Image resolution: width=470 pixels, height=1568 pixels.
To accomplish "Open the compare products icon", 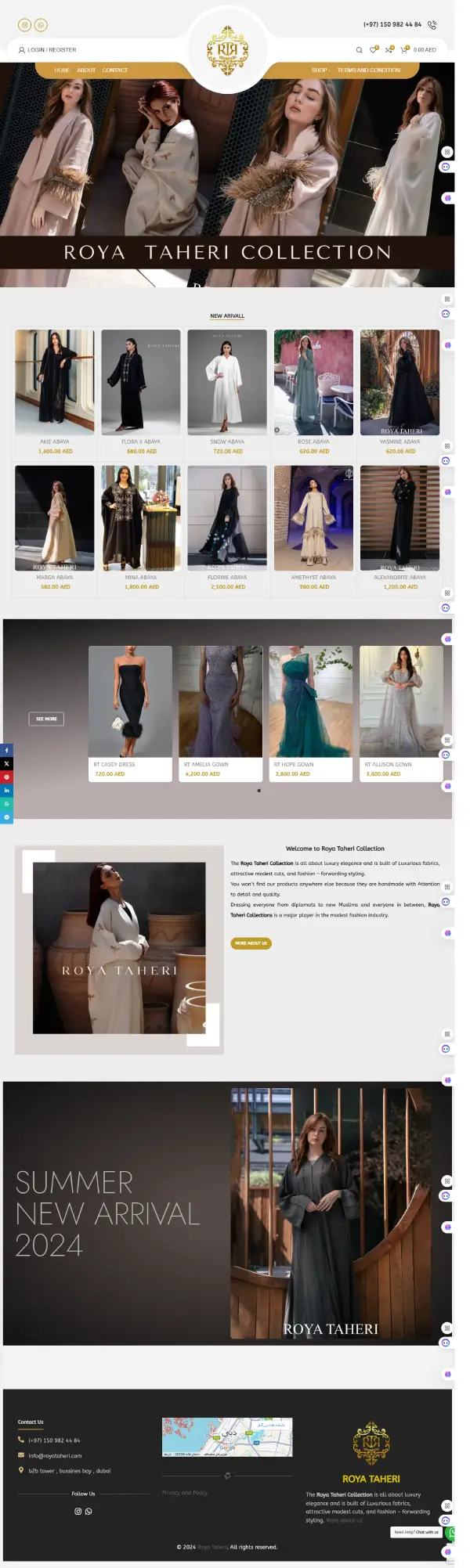I will click(389, 49).
